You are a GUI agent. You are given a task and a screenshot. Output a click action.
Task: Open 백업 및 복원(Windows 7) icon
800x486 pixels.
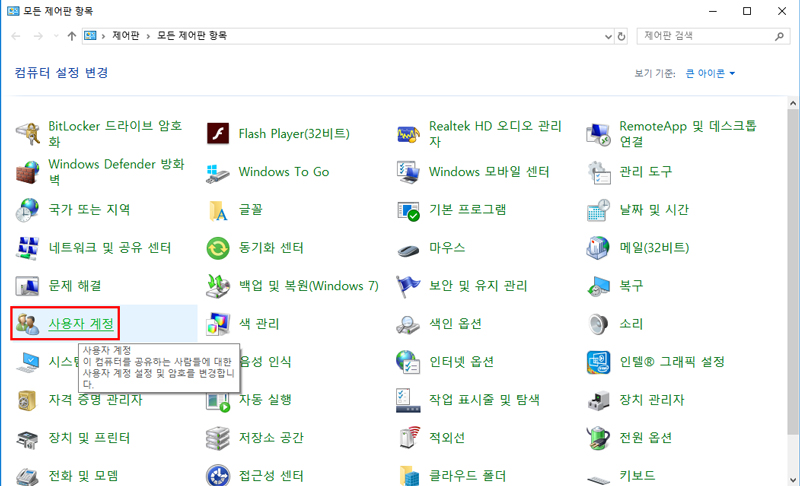tap(218, 286)
